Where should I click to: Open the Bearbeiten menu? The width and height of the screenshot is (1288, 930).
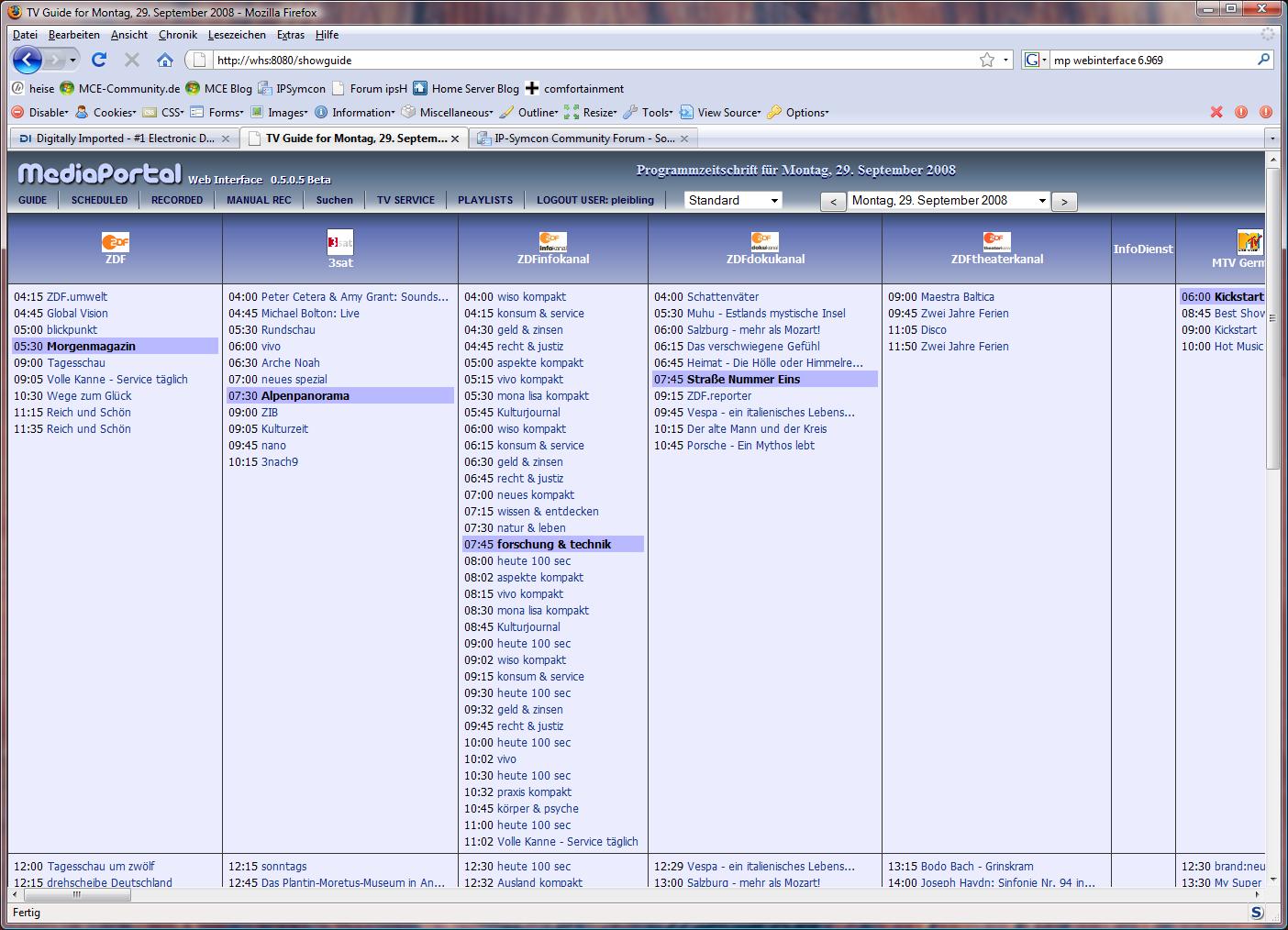coord(74,35)
